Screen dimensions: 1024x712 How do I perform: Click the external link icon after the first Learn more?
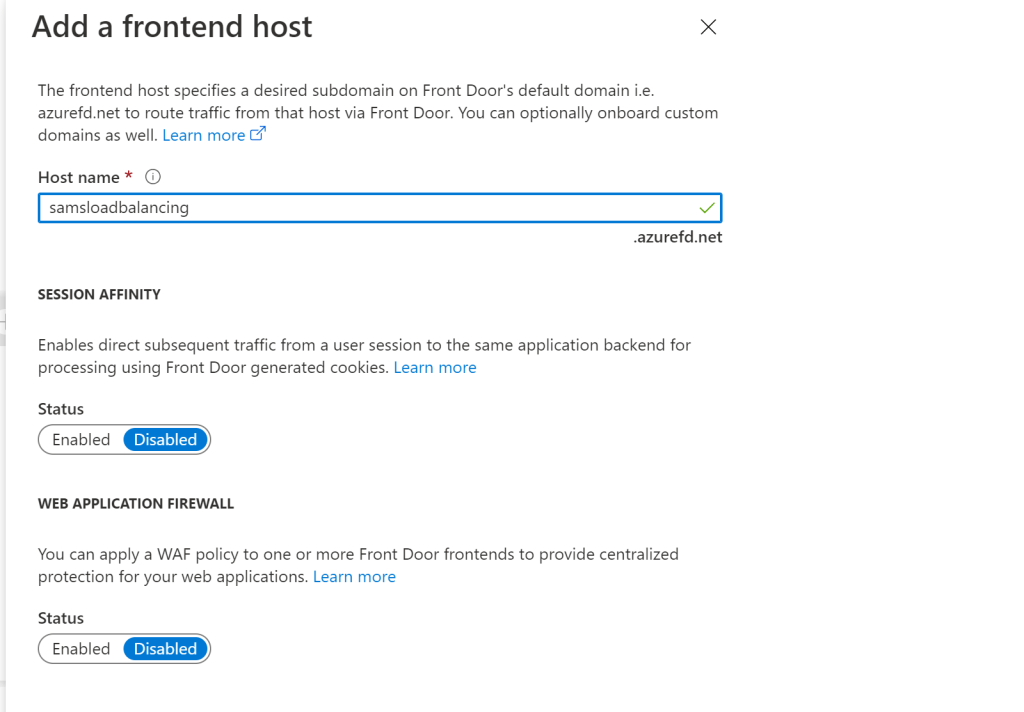pos(258,134)
